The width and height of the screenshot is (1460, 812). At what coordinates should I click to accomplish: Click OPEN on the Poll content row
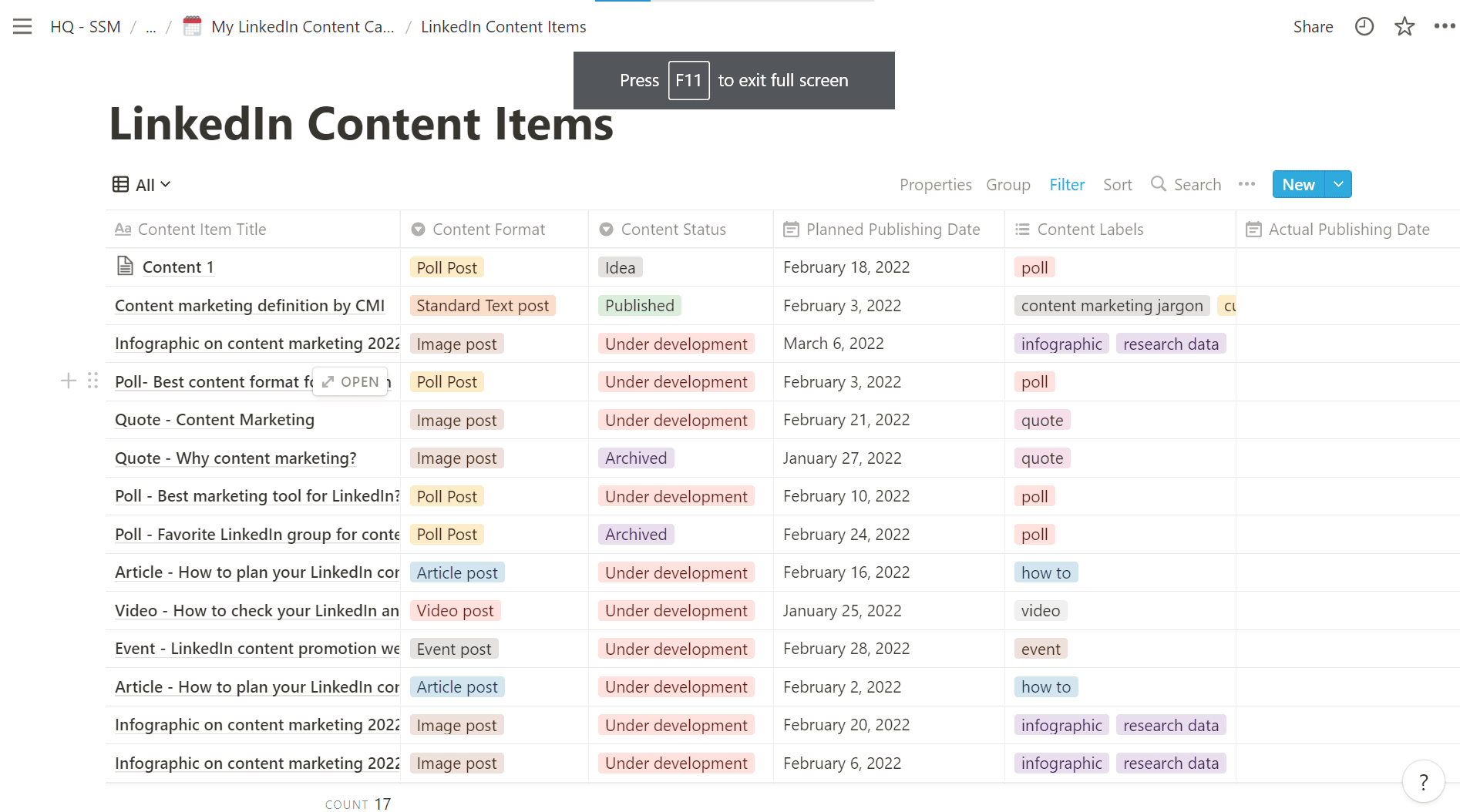pyautogui.click(x=349, y=381)
